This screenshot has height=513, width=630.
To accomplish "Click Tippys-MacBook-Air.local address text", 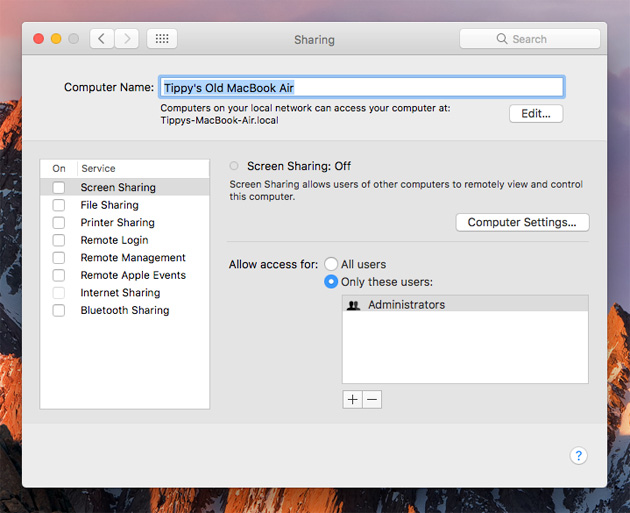I will (219, 120).
